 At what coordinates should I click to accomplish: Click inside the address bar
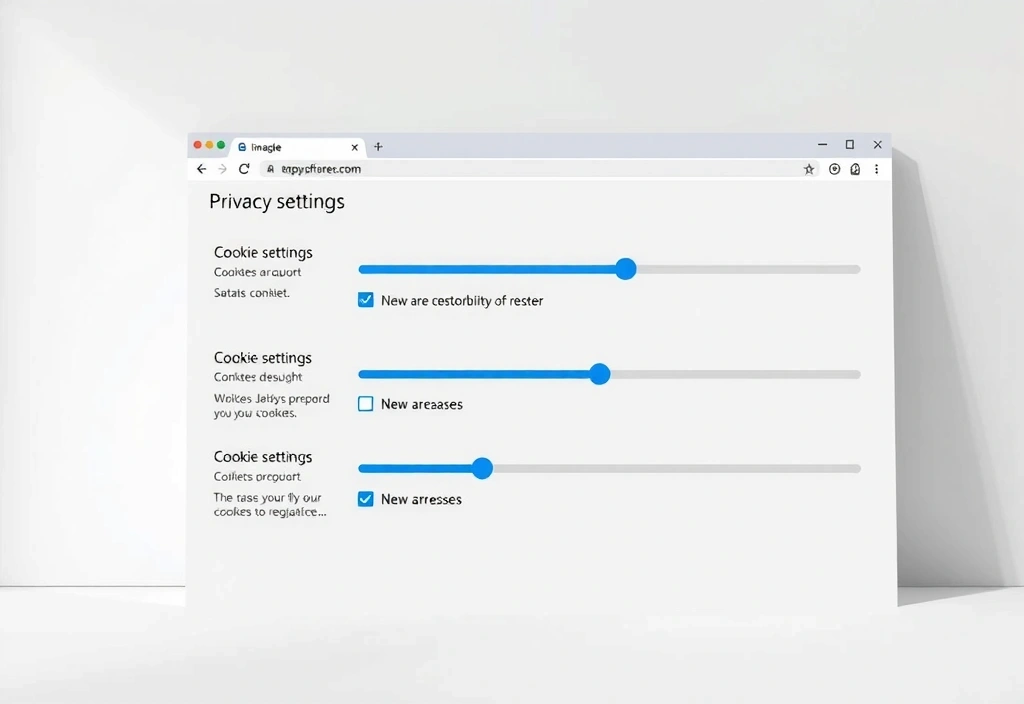(500, 168)
